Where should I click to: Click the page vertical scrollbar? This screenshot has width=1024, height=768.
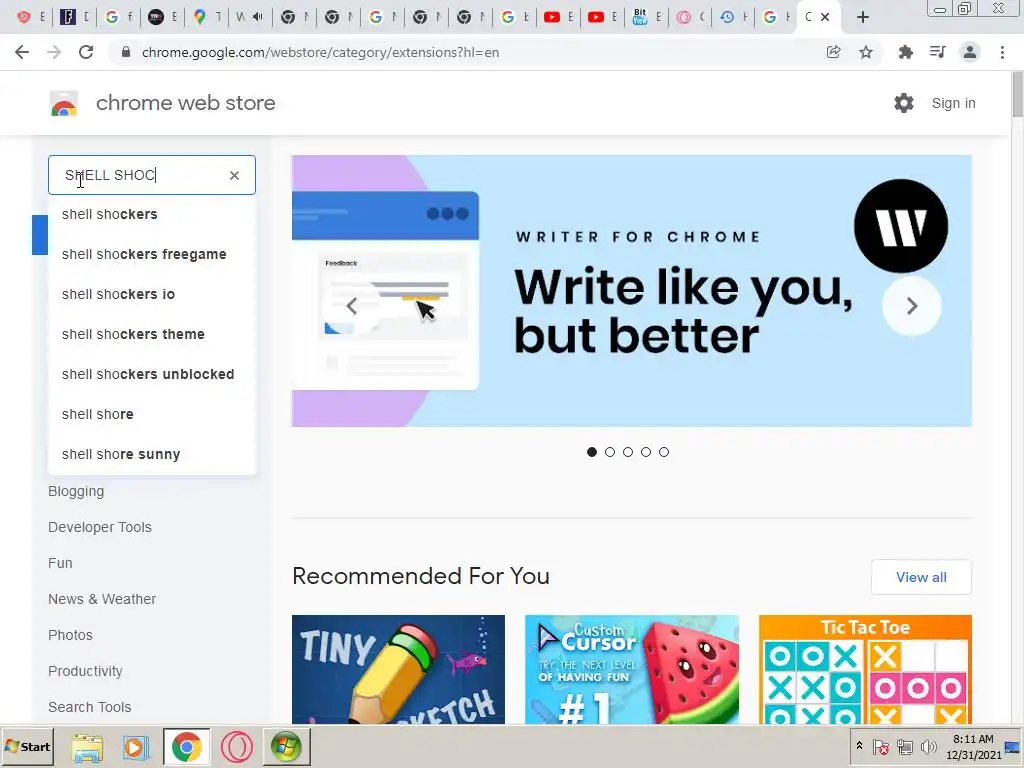(x=1017, y=96)
